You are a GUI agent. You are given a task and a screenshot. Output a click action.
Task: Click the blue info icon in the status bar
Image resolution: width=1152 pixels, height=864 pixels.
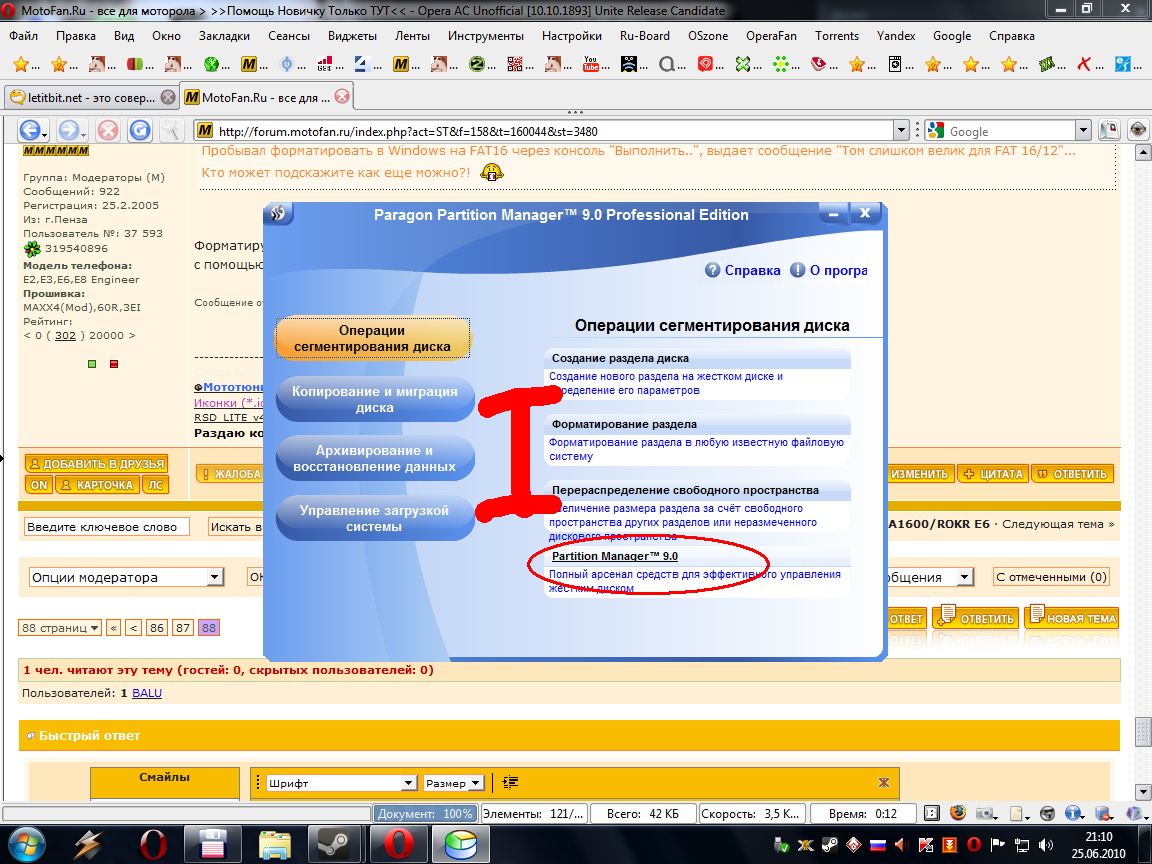tap(1073, 813)
